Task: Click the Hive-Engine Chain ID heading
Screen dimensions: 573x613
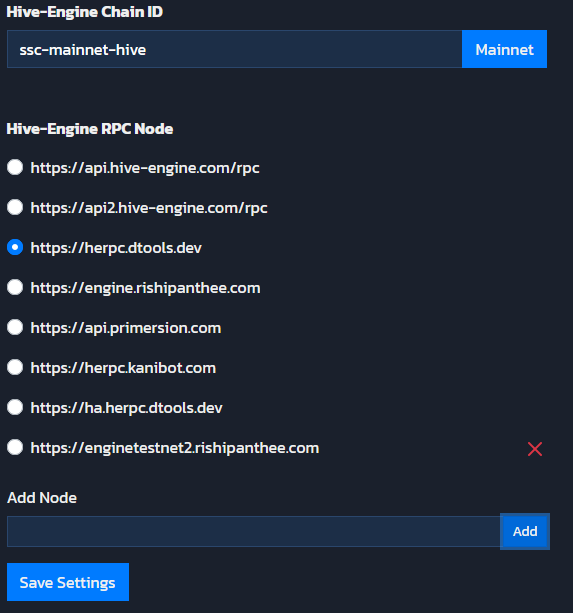Action: point(85,12)
